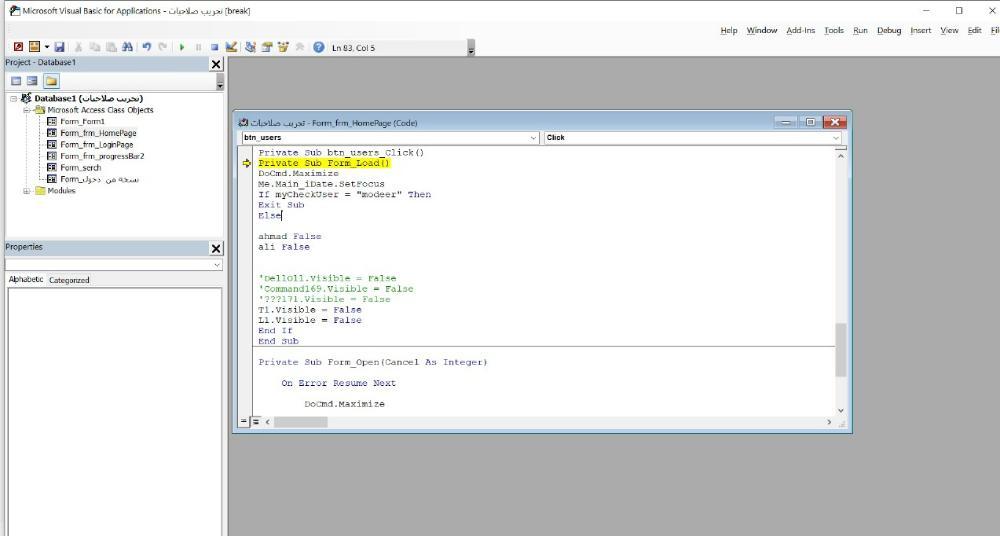
Task: Click the code window vertical scrollbar thumb
Action: 840,348
